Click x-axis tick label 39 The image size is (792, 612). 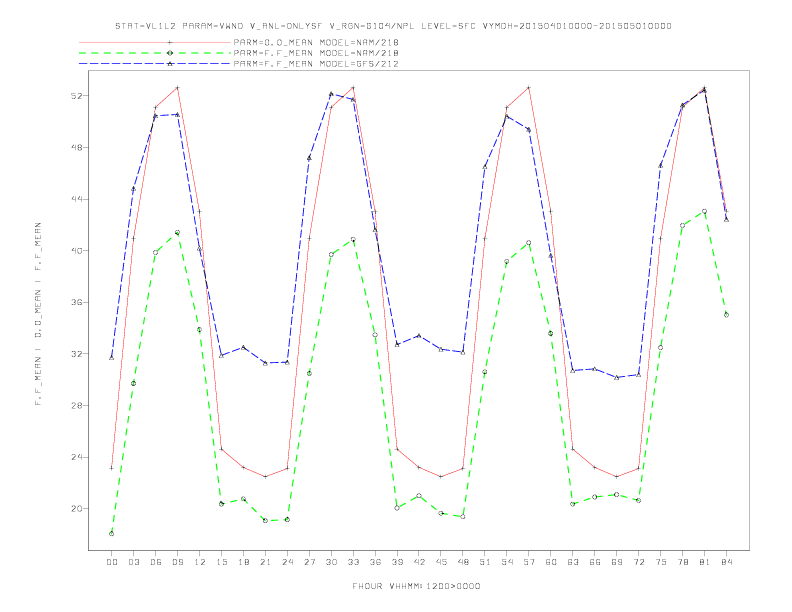point(397,562)
